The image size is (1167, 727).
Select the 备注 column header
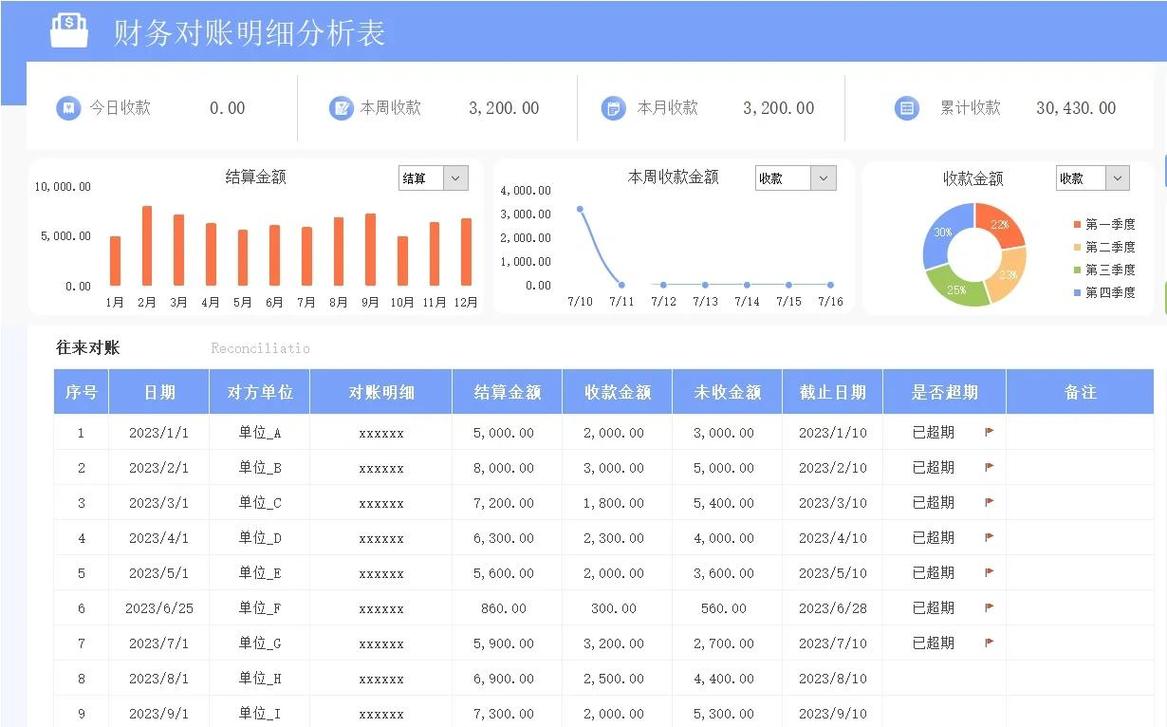(1080, 391)
